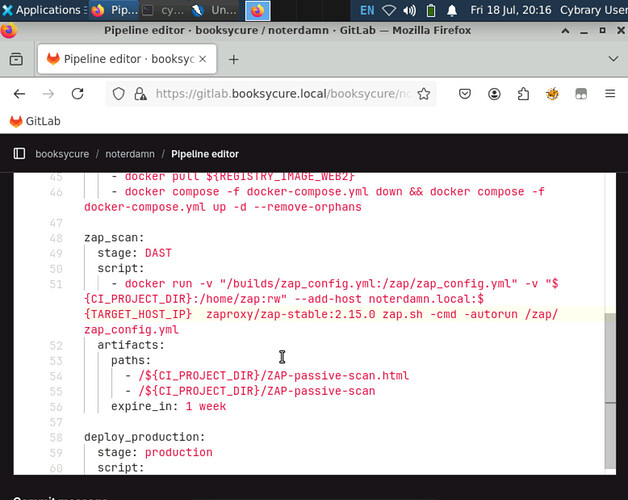Go back using the browser back arrow
Screen dimensions: 628x500
pyautogui.click(x=19, y=94)
